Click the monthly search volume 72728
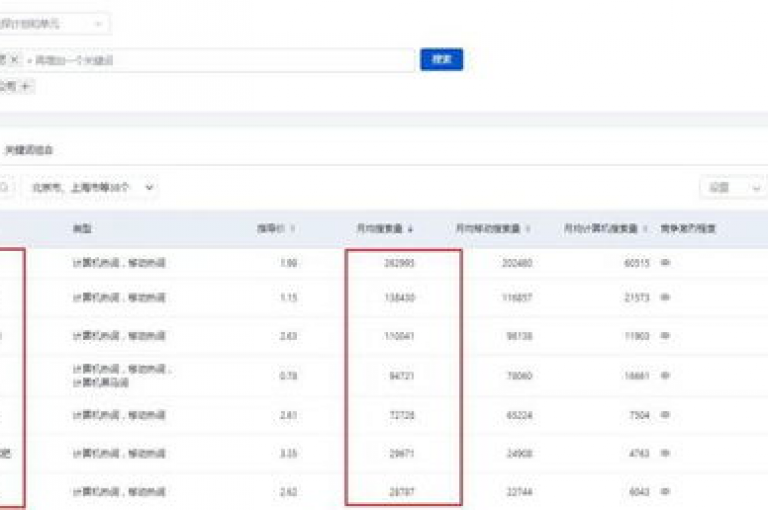The height and width of the screenshot is (510, 768). pos(402,415)
